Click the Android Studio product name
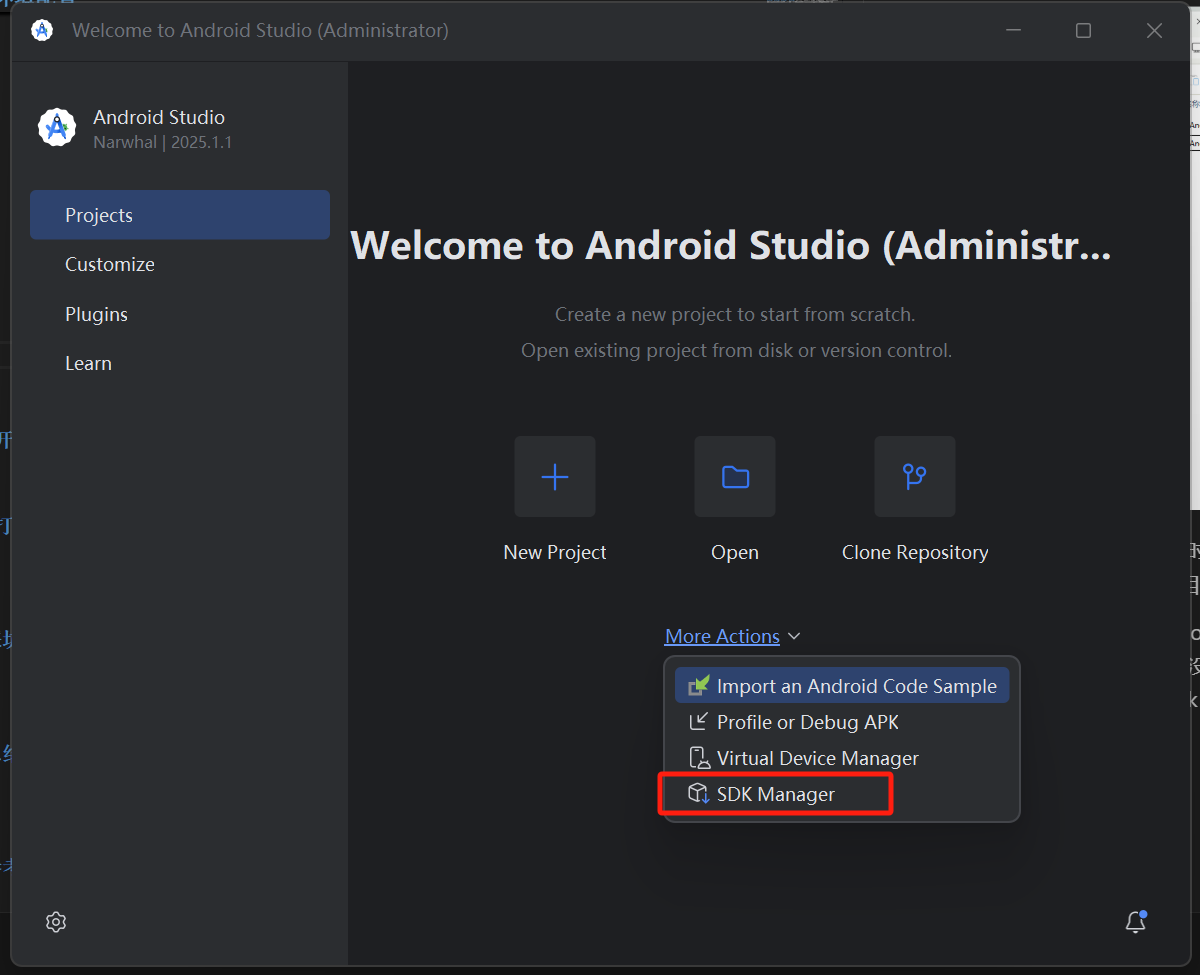This screenshot has height=975, width=1200. click(159, 117)
